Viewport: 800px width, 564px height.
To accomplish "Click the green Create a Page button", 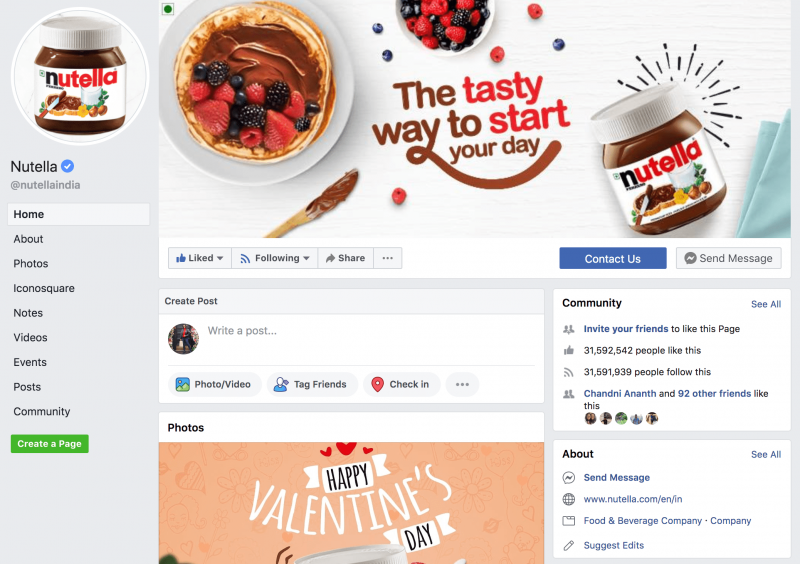I will coord(49,444).
